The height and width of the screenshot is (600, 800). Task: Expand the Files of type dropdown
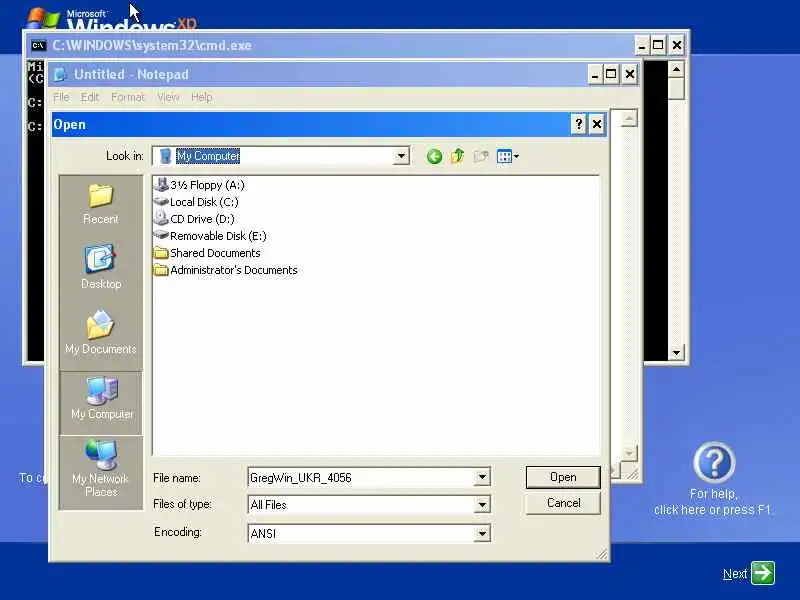(x=482, y=505)
